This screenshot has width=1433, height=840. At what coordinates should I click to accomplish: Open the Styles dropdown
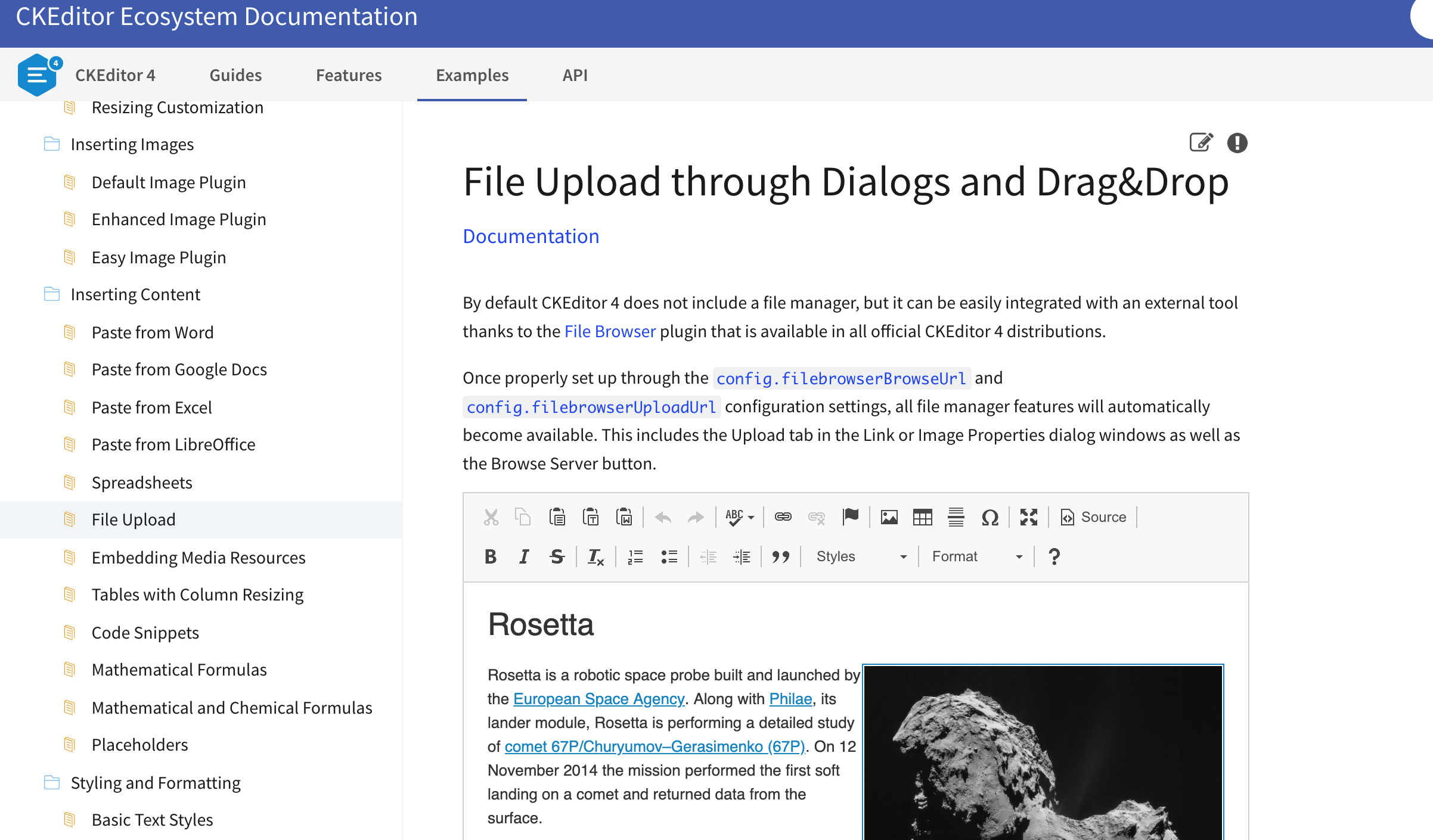[861, 556]
